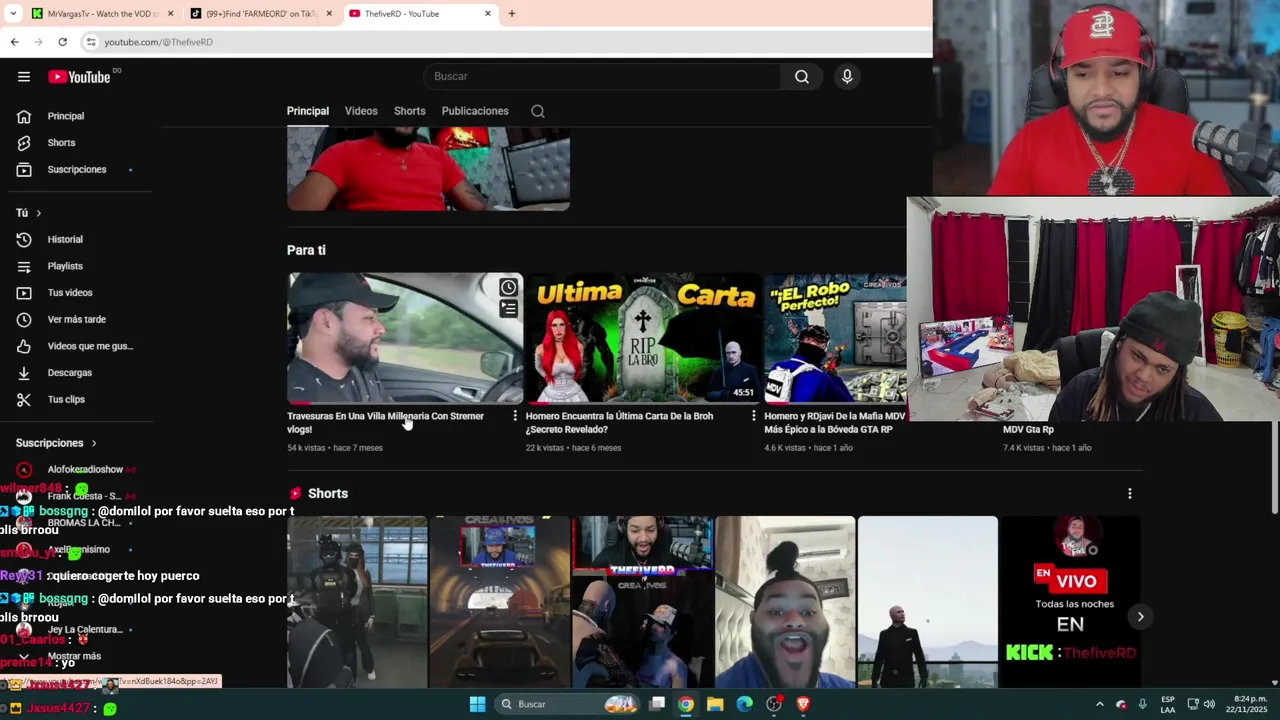Open Ultima Carta video thumbnail
1280x720 pixels.
click(x=643, y=338)
